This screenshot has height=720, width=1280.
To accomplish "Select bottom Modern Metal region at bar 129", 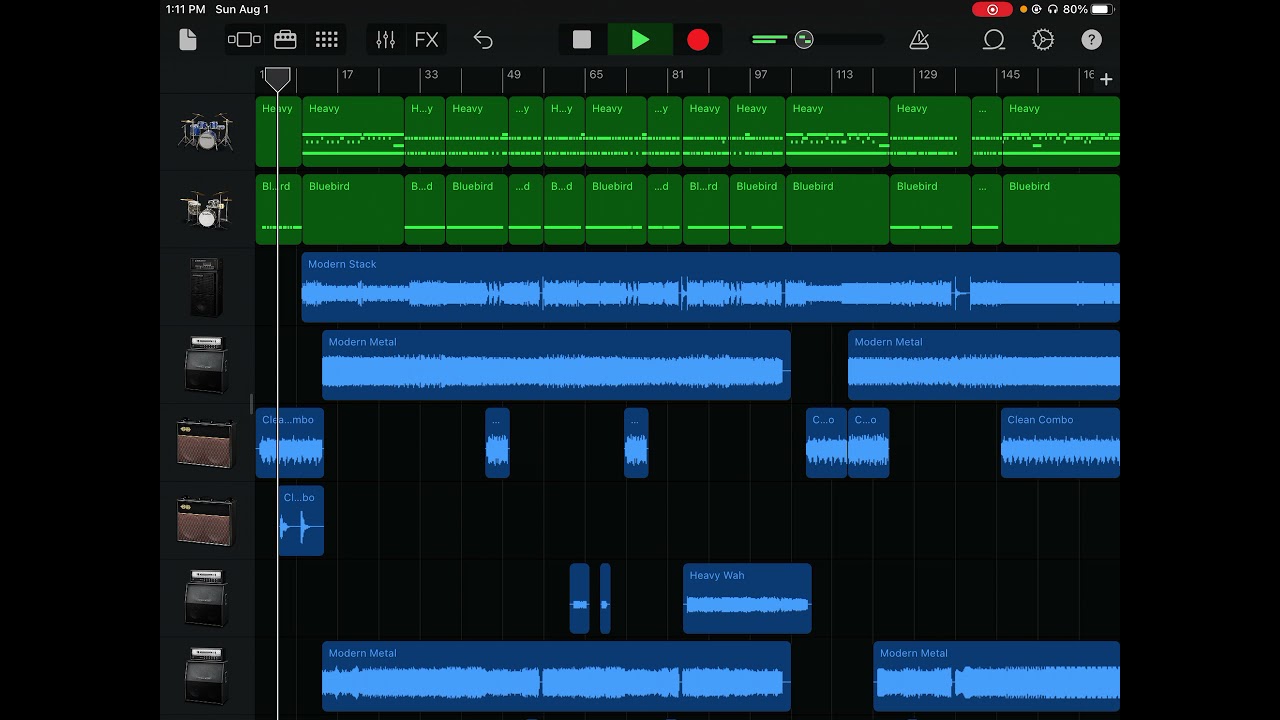I will click(997, 676).
